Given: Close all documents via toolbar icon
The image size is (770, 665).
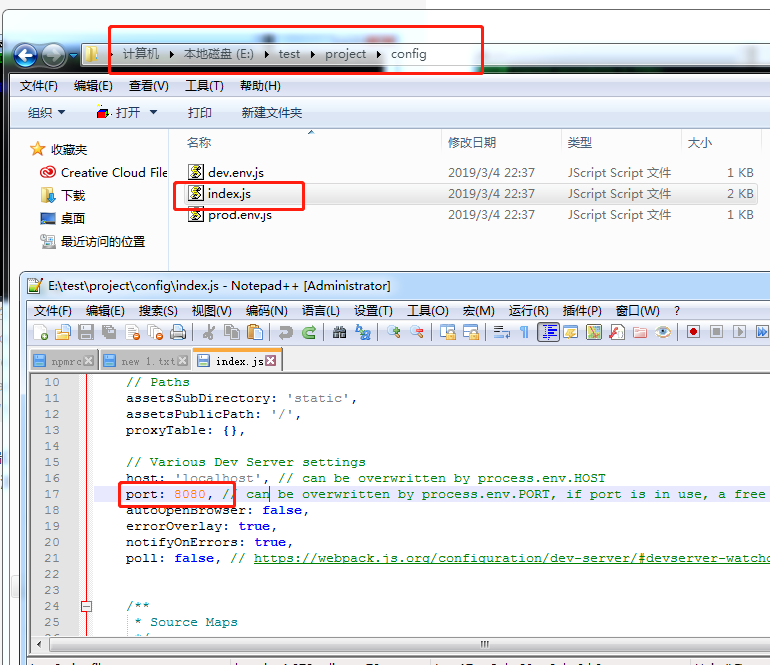Looking at the screenshot, I should (x=155, y=332).
